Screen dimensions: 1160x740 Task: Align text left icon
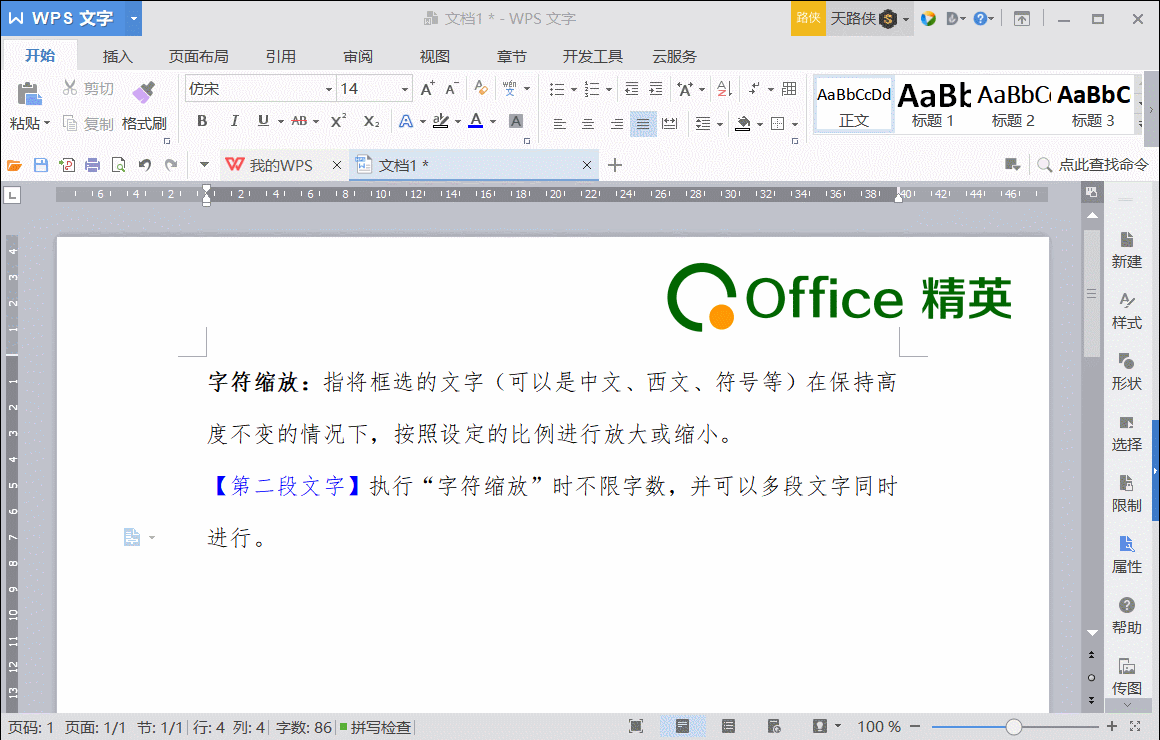[560, 124]
